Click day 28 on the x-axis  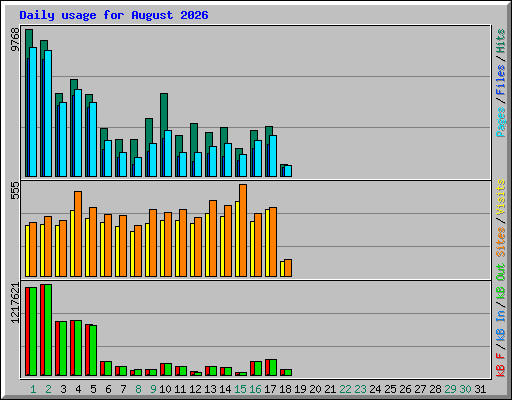[435, 389]
